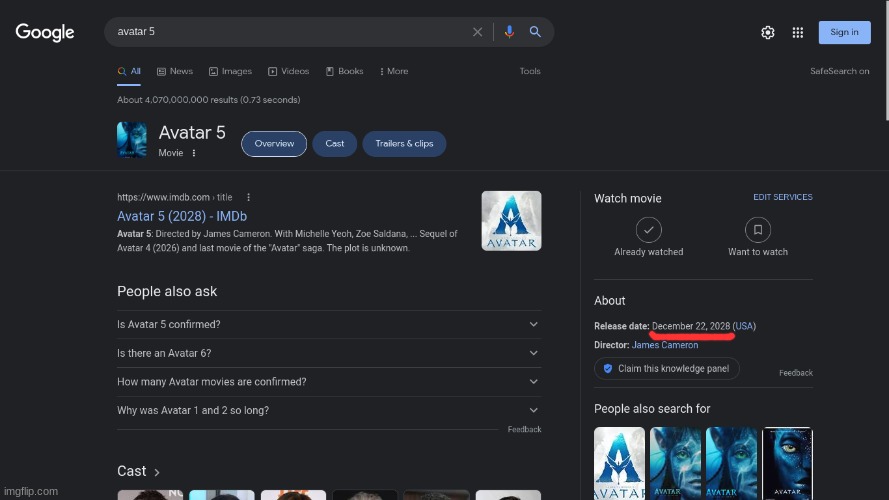Start voice search with the microphone icon
The image size is (889, 500).
tap(509, 32)
